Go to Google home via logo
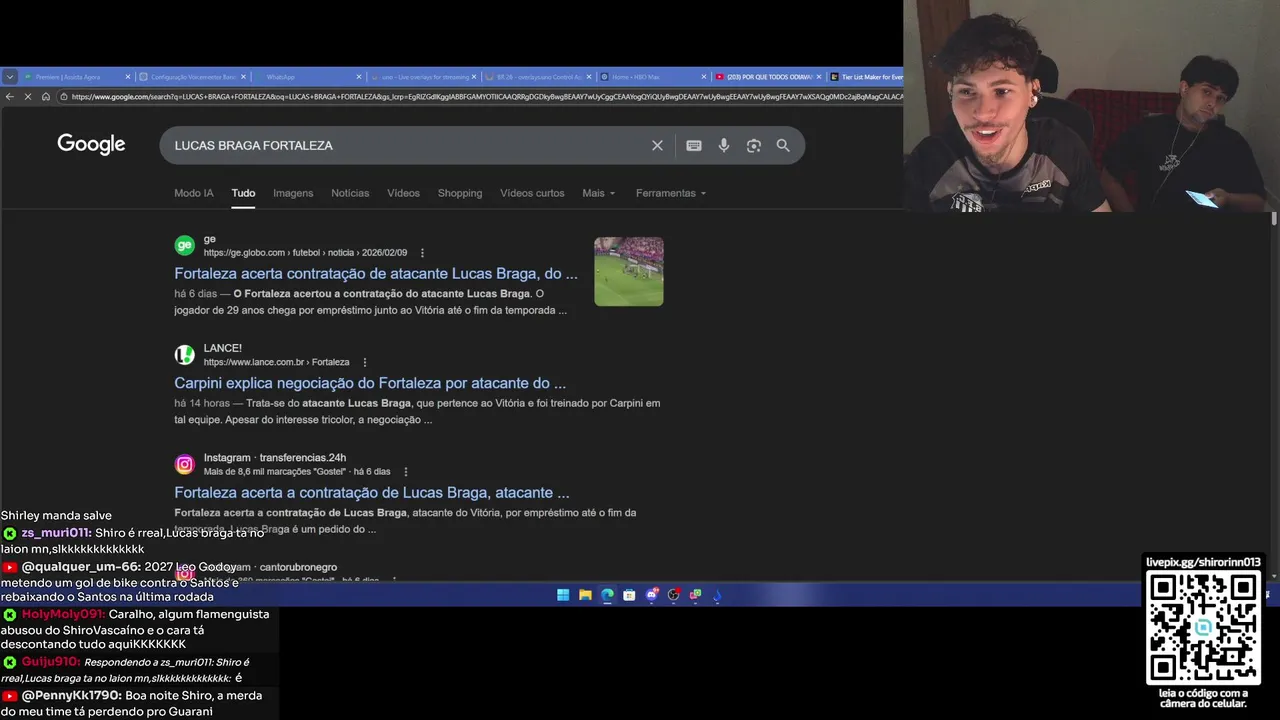This screenshot has width=1280, height=720. (x=91, y=145)
